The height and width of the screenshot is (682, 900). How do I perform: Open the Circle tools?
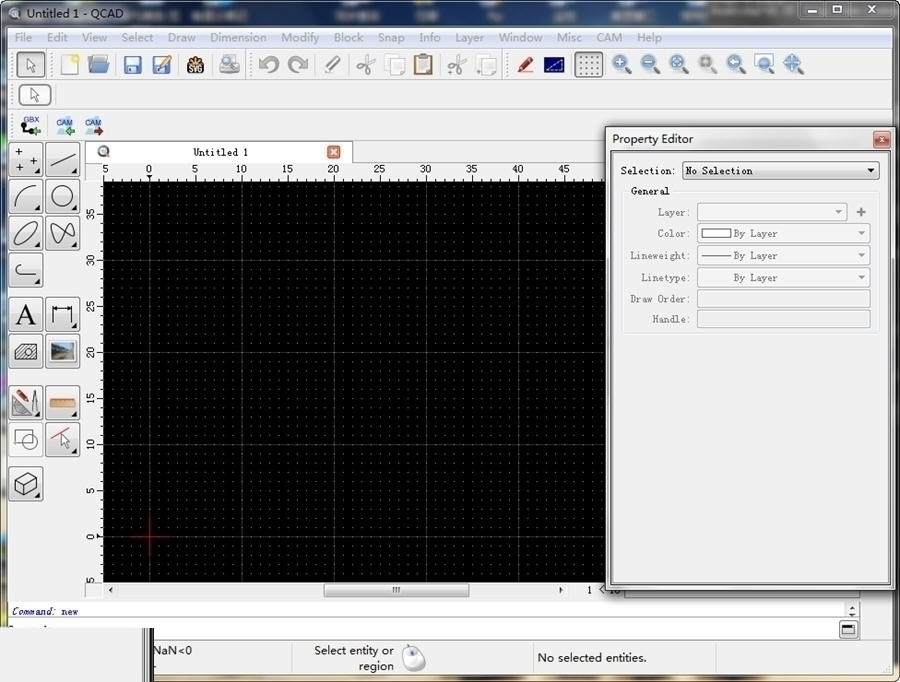click(x=62, y=197)
